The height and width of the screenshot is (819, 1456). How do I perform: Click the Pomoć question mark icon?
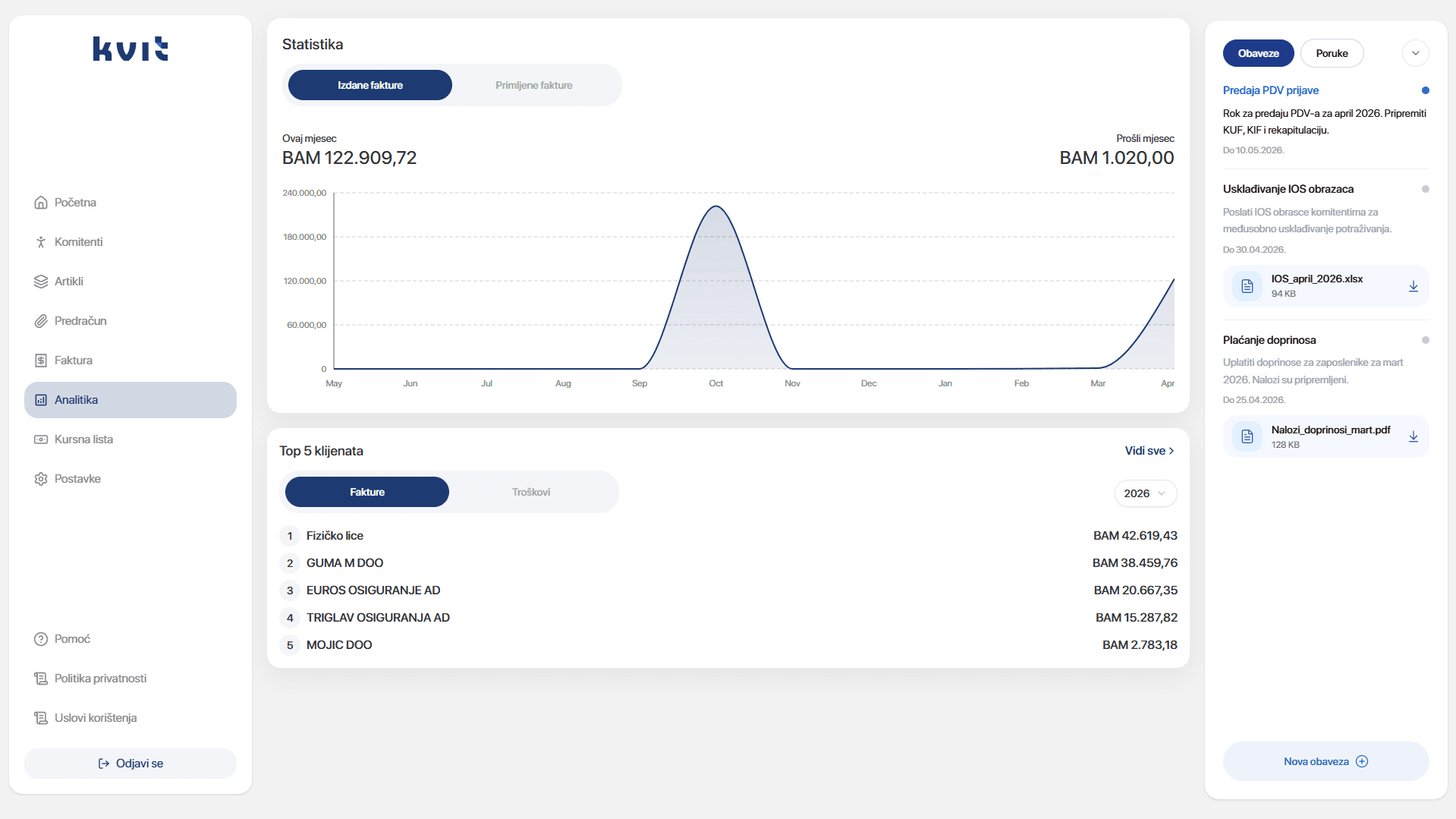pos(41,639)
